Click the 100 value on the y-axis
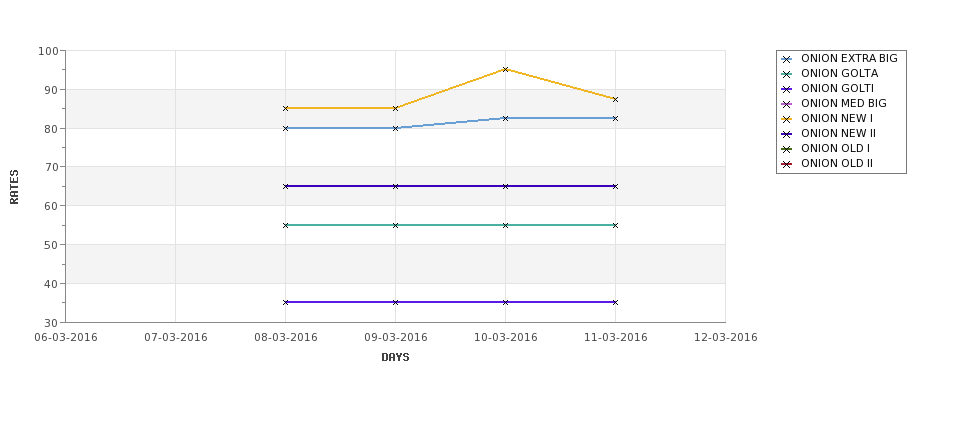 [48, 51]
